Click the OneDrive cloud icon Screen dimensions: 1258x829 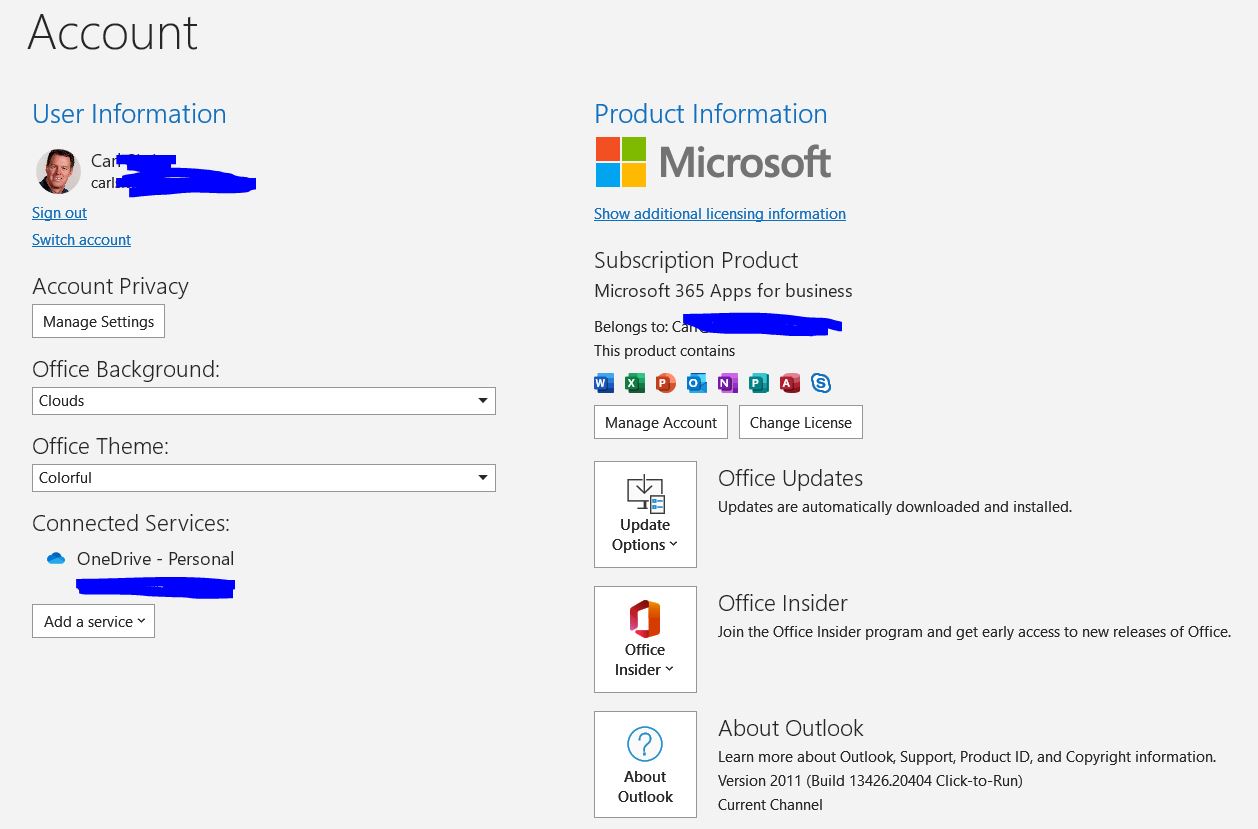tap(56, 559)
